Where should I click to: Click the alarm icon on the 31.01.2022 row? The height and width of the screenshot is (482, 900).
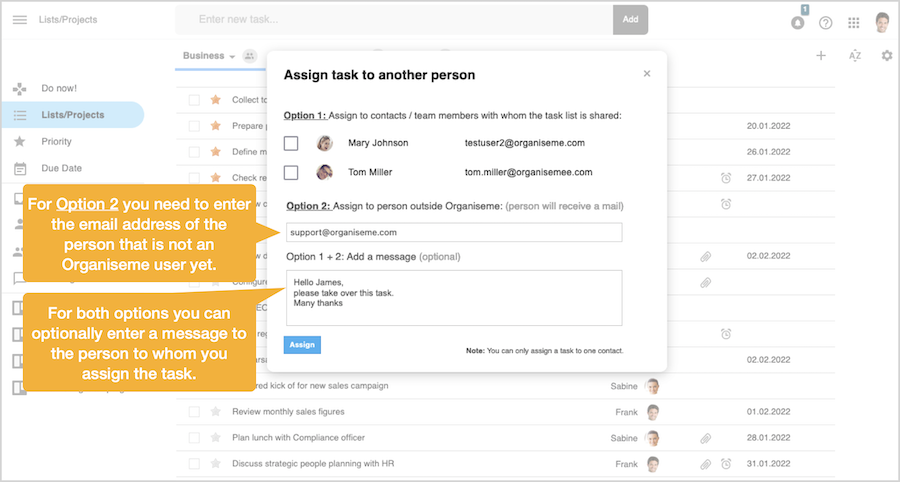(x=726, y=464)
